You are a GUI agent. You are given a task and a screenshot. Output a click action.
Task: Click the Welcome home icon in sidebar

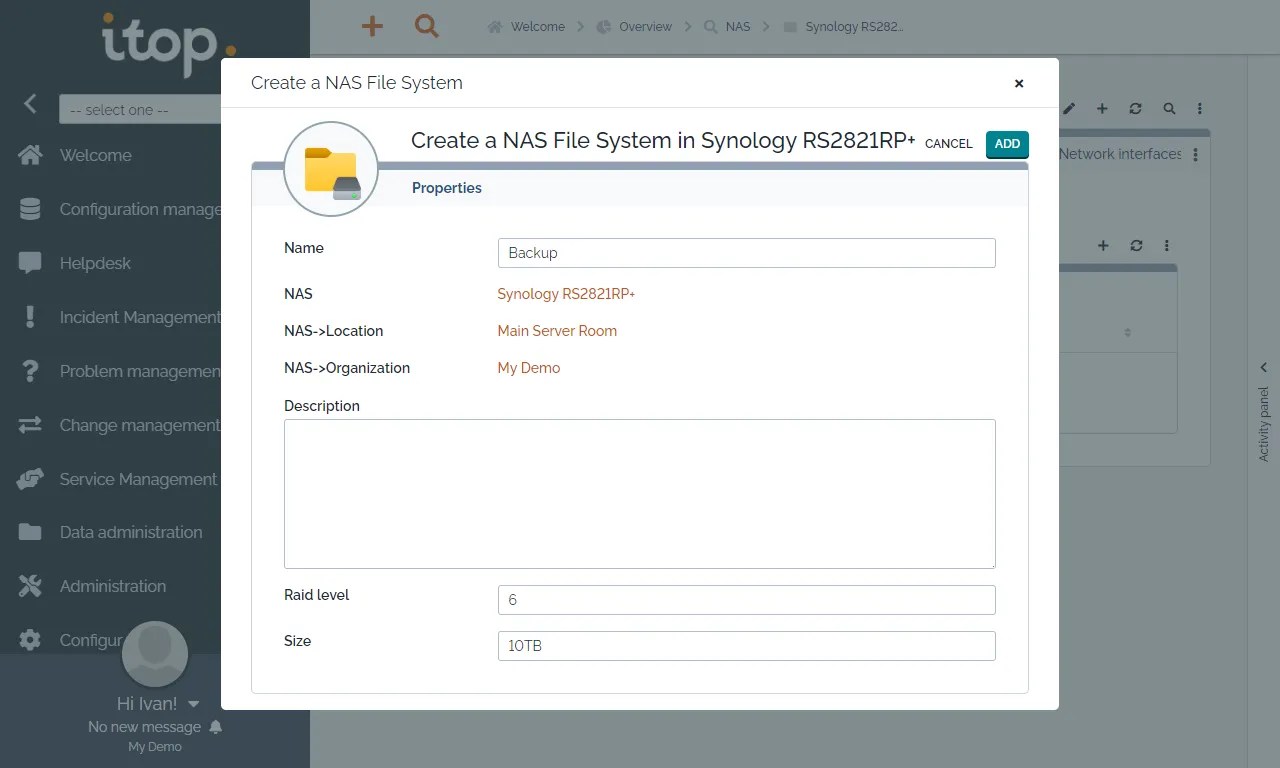(30, 155)
